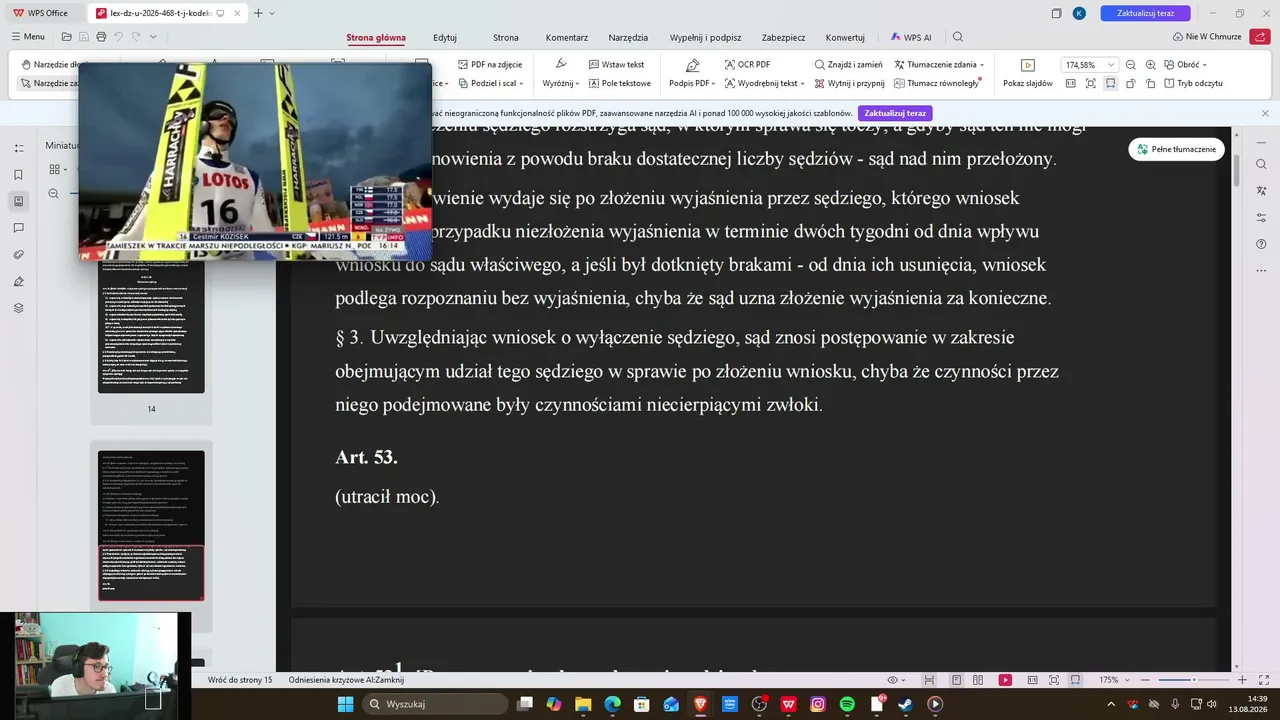Activate Pełne tłumaczenie full translation pill
1280x720 pixels.
tap(1176, 149)
